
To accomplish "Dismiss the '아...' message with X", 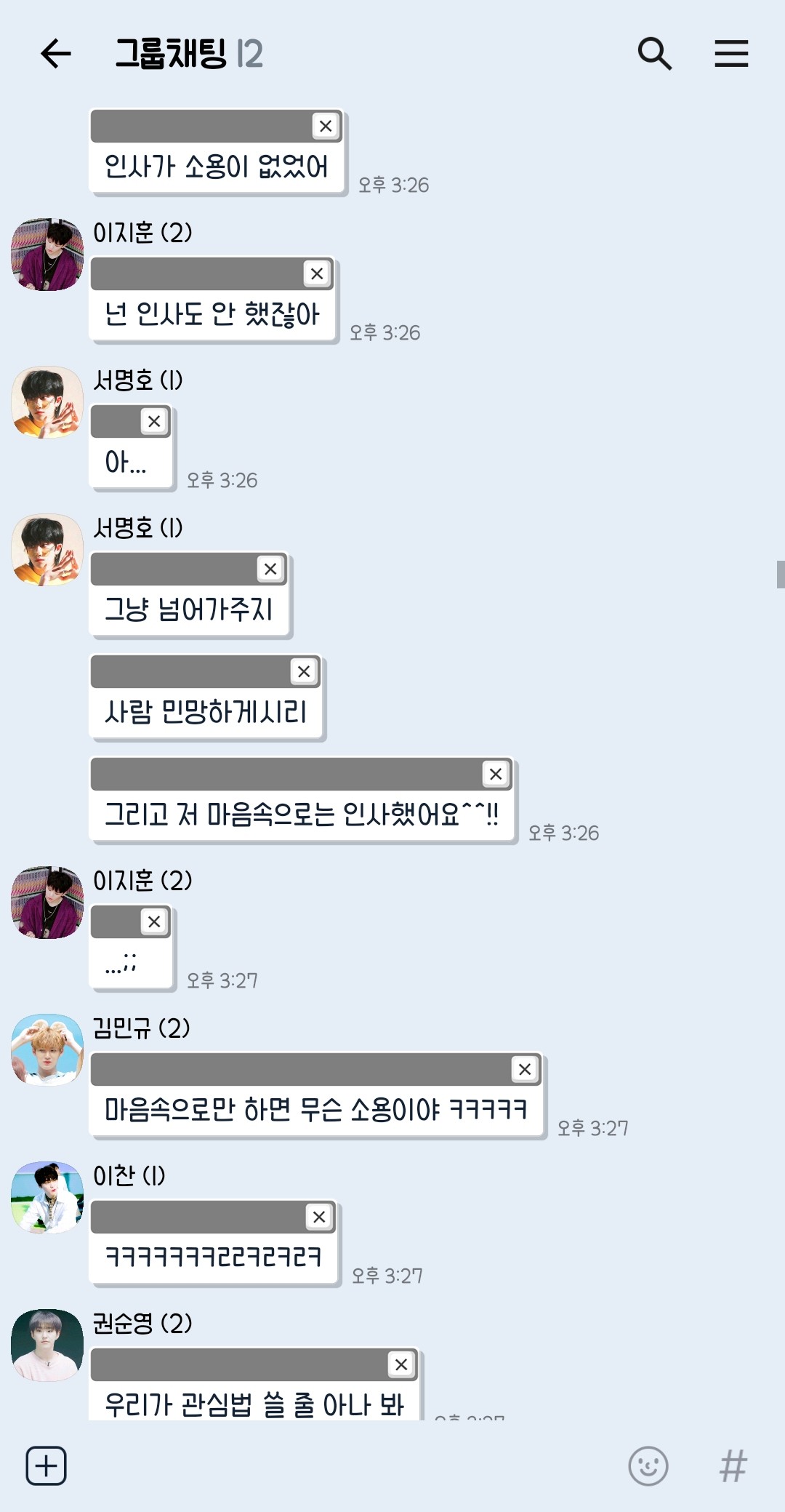I will [154, 421].
